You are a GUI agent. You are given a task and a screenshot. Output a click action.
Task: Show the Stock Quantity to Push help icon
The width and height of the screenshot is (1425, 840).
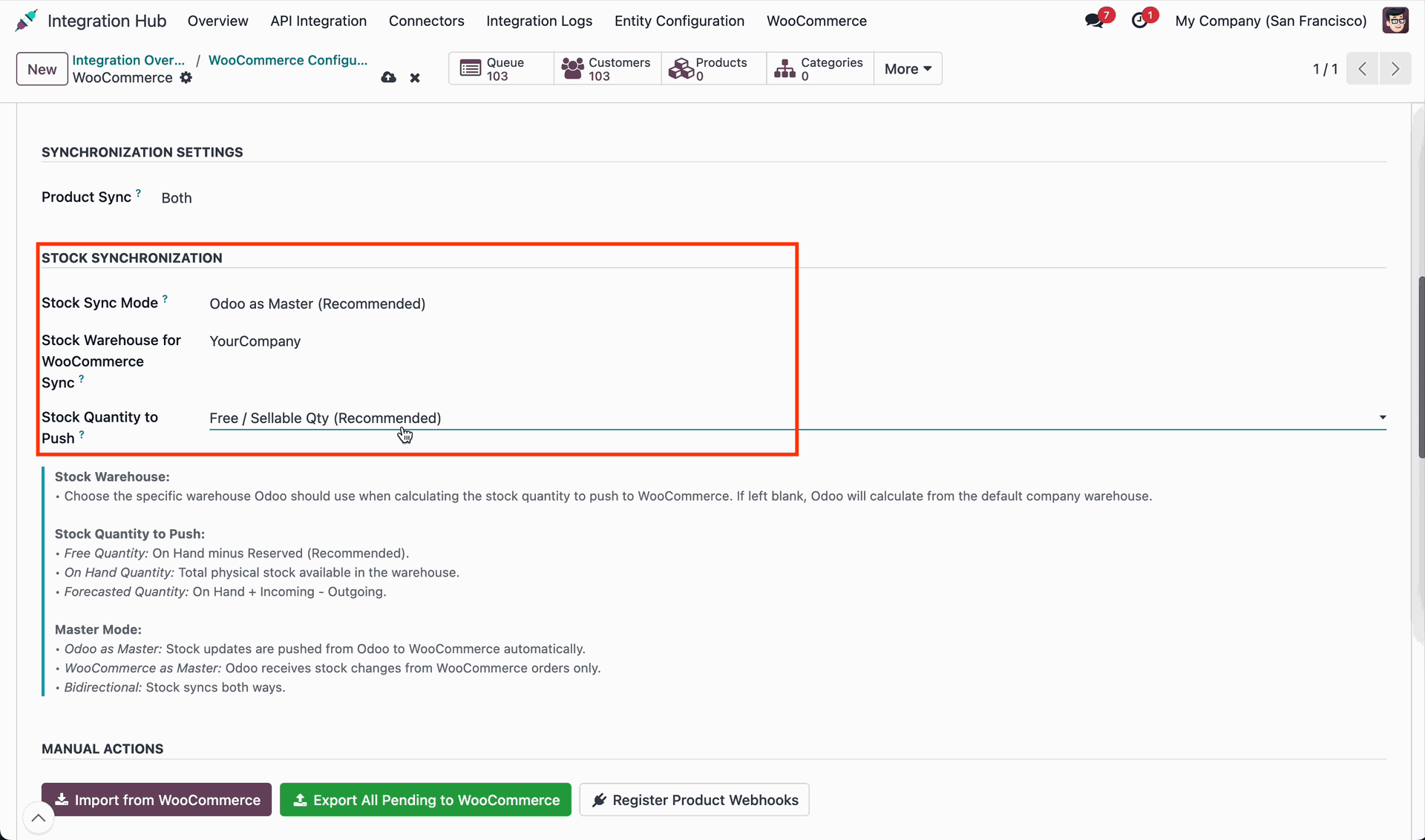82,435
